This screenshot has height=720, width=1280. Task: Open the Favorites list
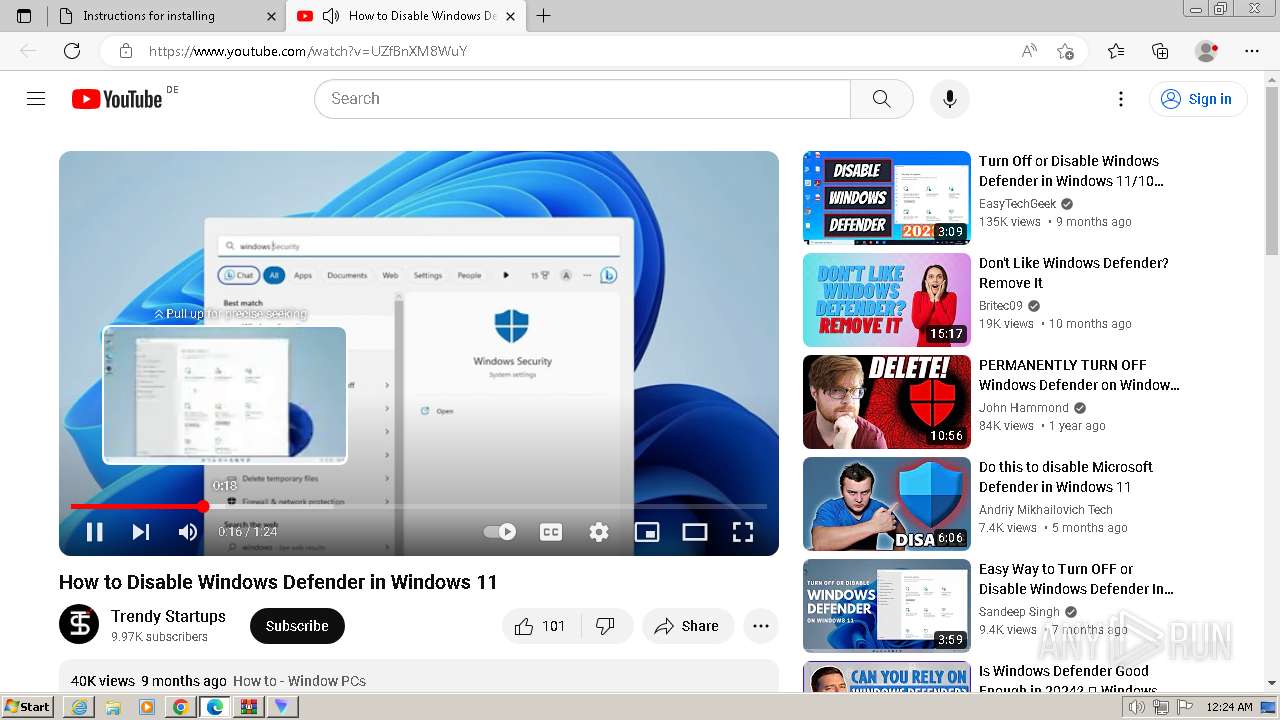point(1116,51)
